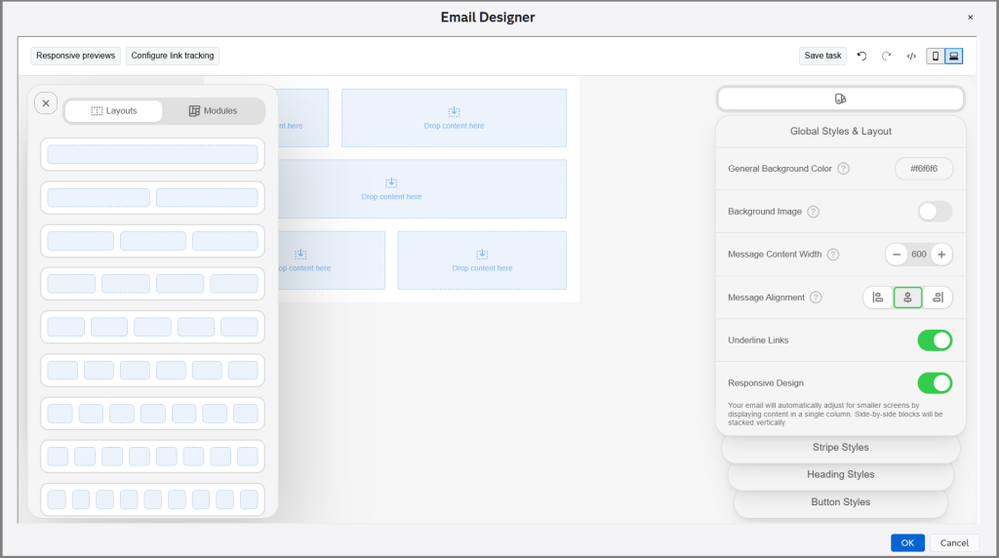This screenshot has height=558, width=999.
Task: Select the full-width middle drop content block
Action: tap(422, 189)
